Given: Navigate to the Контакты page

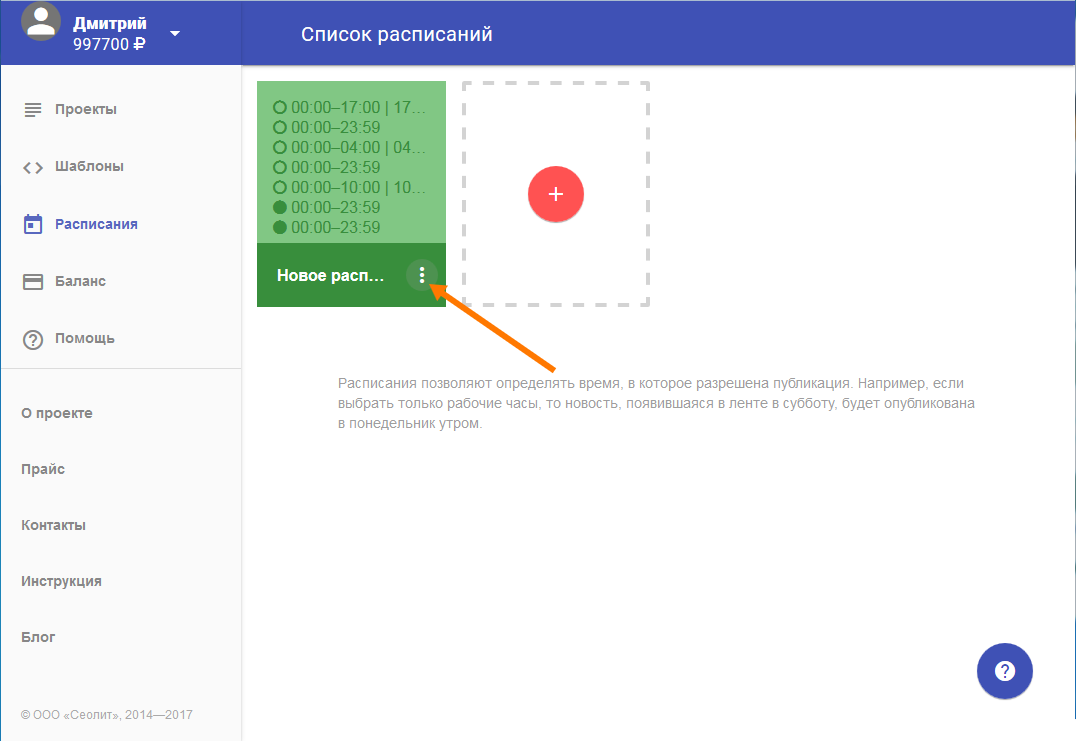Looking at the screenshot, I should click(53, 525).
